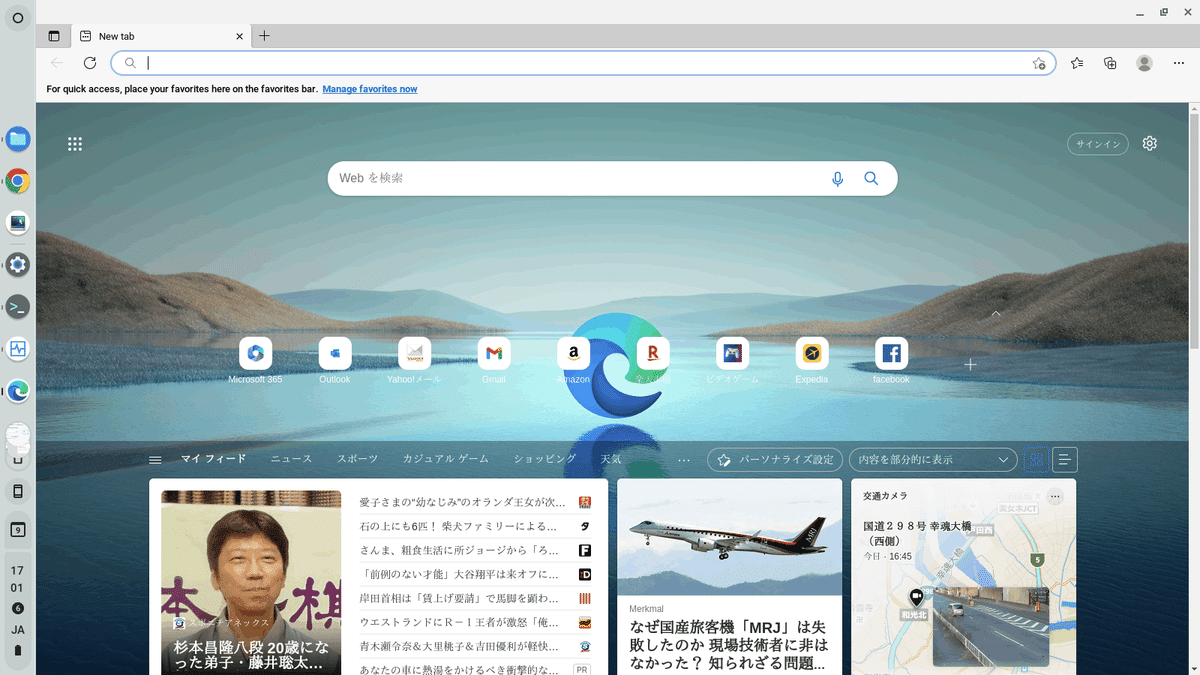Add a new quick link site
This screenshot has width=1200, height=675.
970,365
